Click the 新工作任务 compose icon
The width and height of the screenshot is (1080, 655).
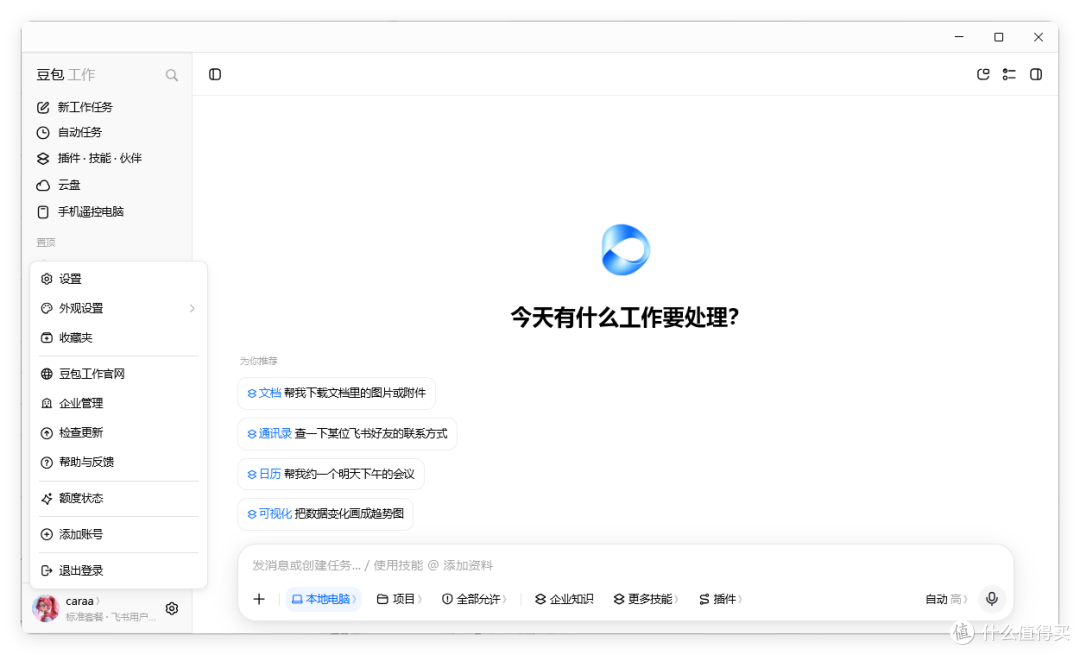coord(43,107)
